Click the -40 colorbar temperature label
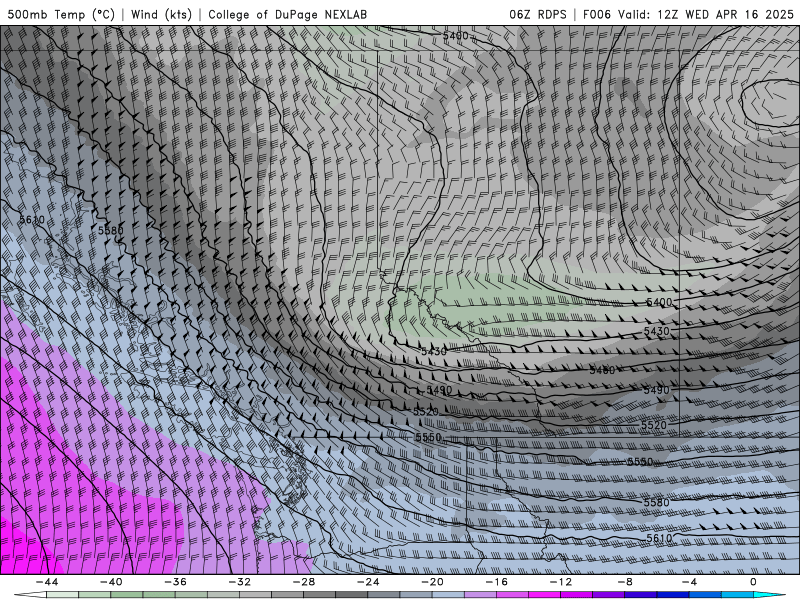The height and width of the screenshot is (600, 800). click(111, 582)
